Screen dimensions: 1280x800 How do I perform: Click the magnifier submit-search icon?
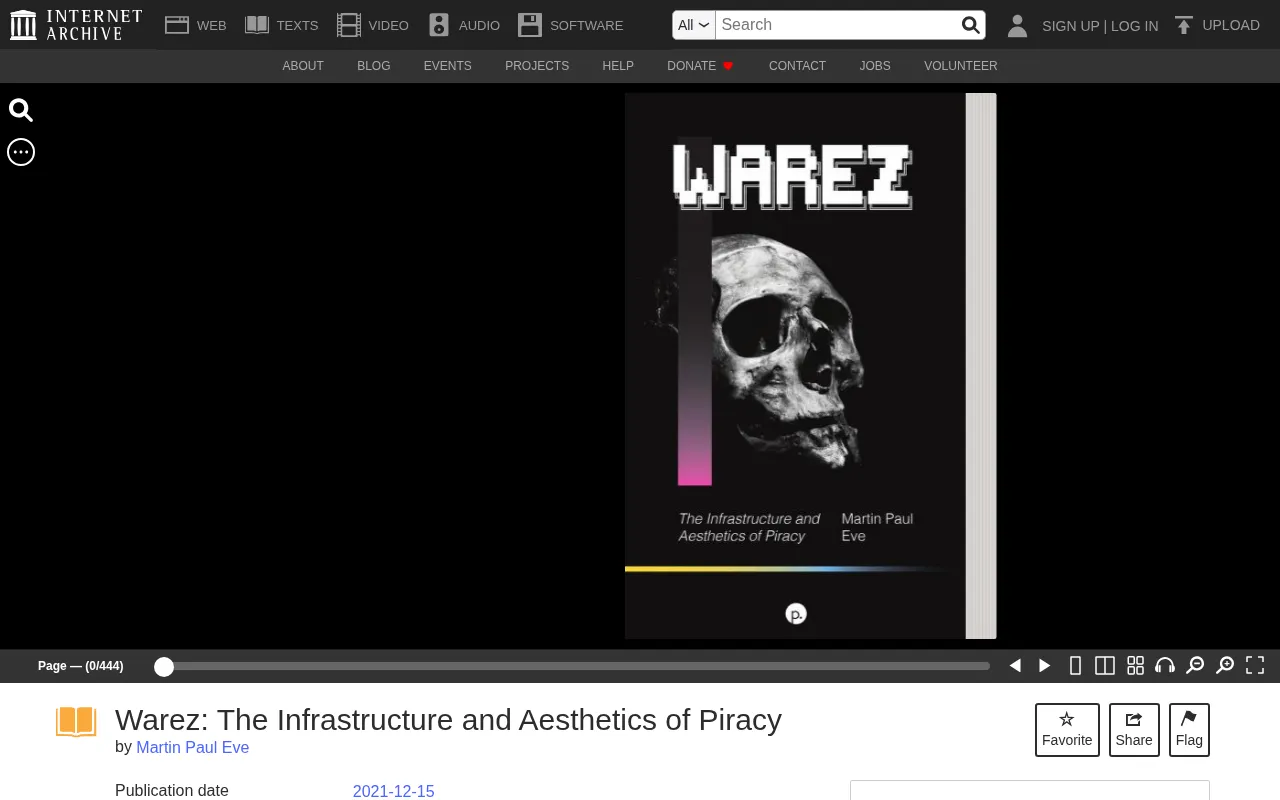(970, 25)
